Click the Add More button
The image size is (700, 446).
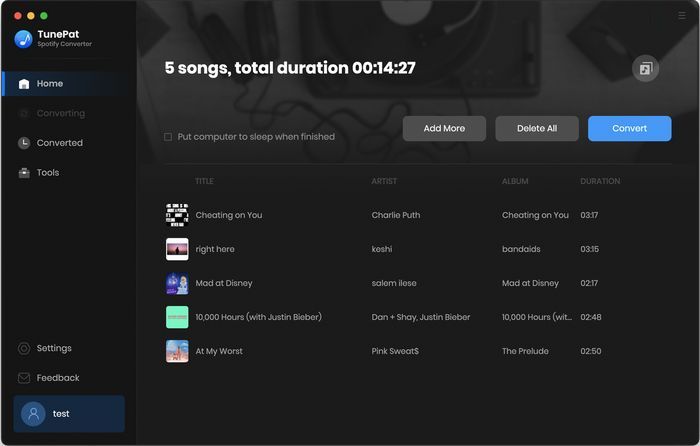pos(444,129)
